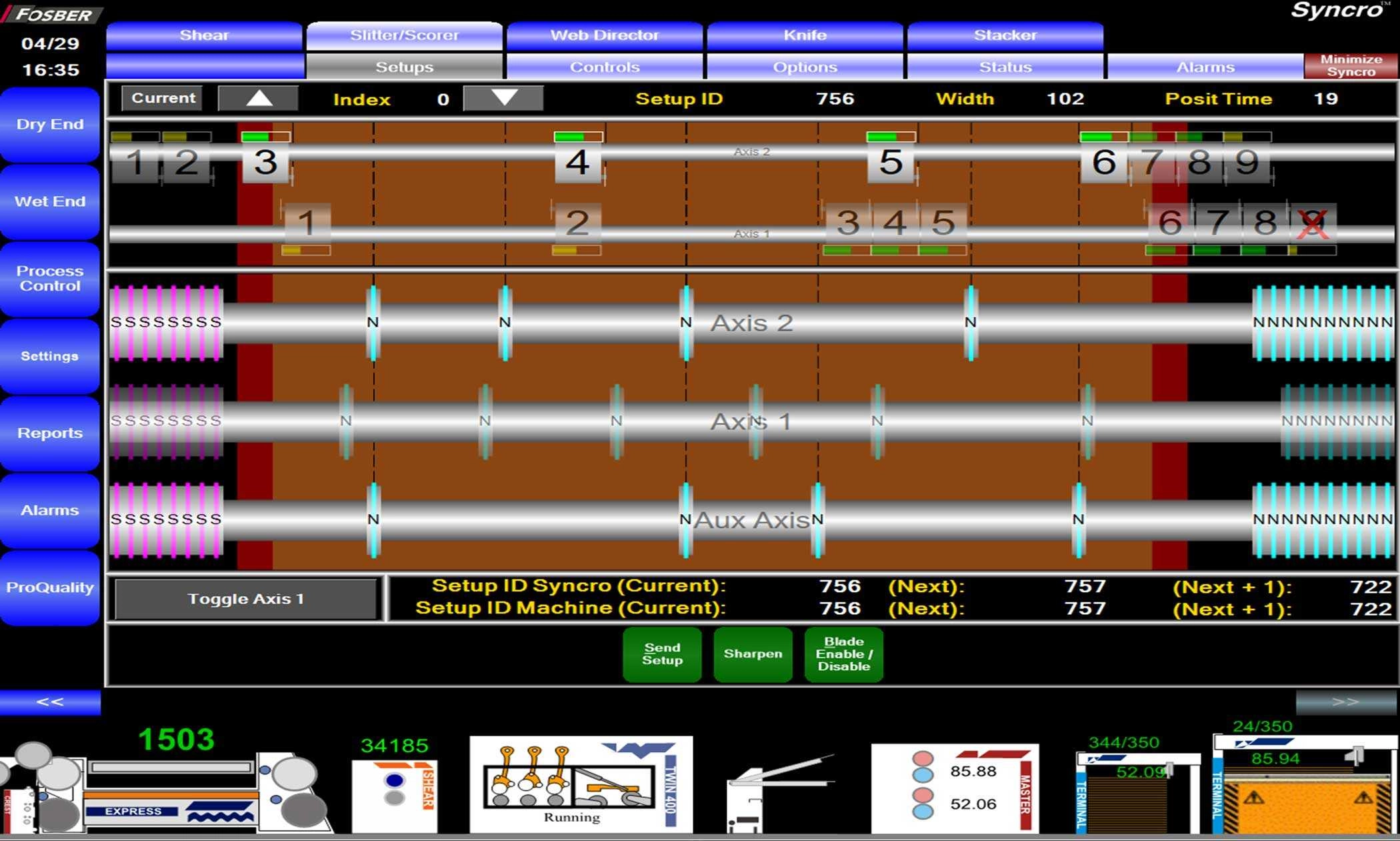The height and width of the screenshot is (841, 1400).
Task: Select upper Axis 2 head number 4
Action: (577, 163)
